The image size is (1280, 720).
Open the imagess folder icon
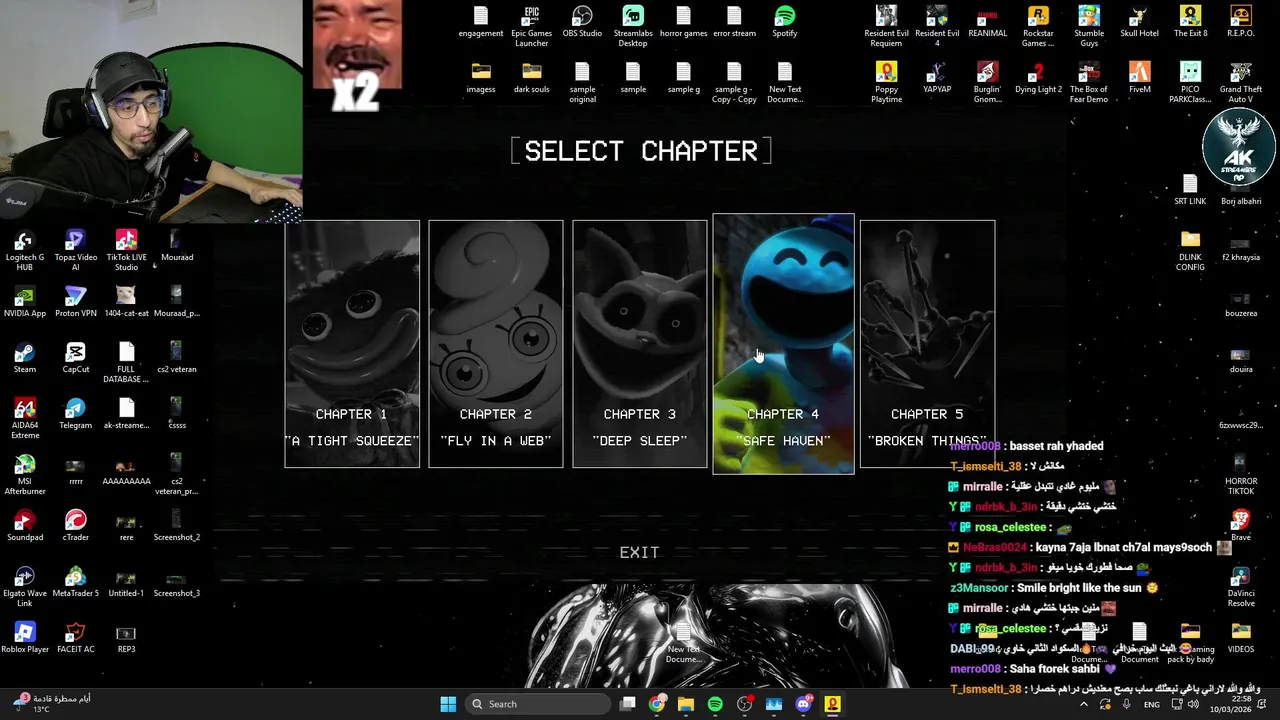(481, 78)
